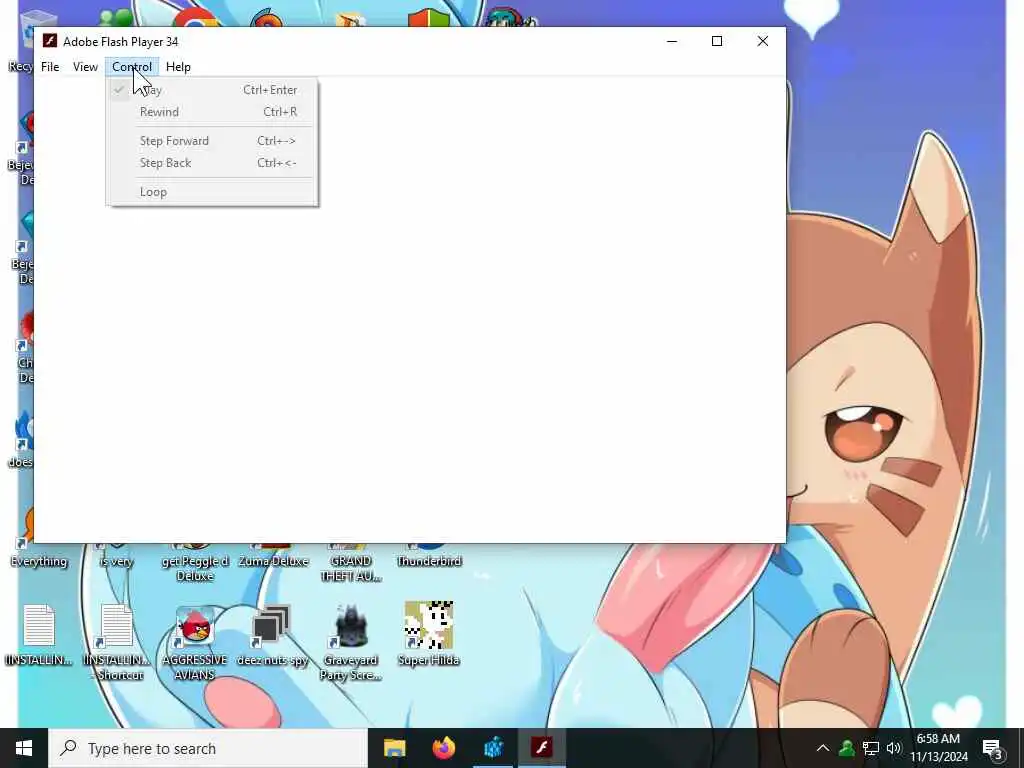Select the Super Hilda desktop icon
Screen dimensions: 1024x768
428,633
